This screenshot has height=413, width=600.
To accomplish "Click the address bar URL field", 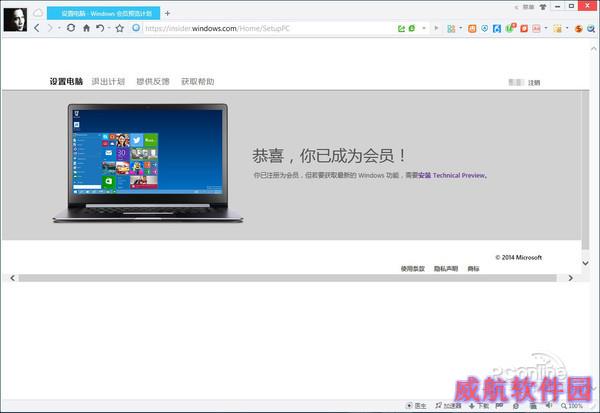I will (260, 28).
